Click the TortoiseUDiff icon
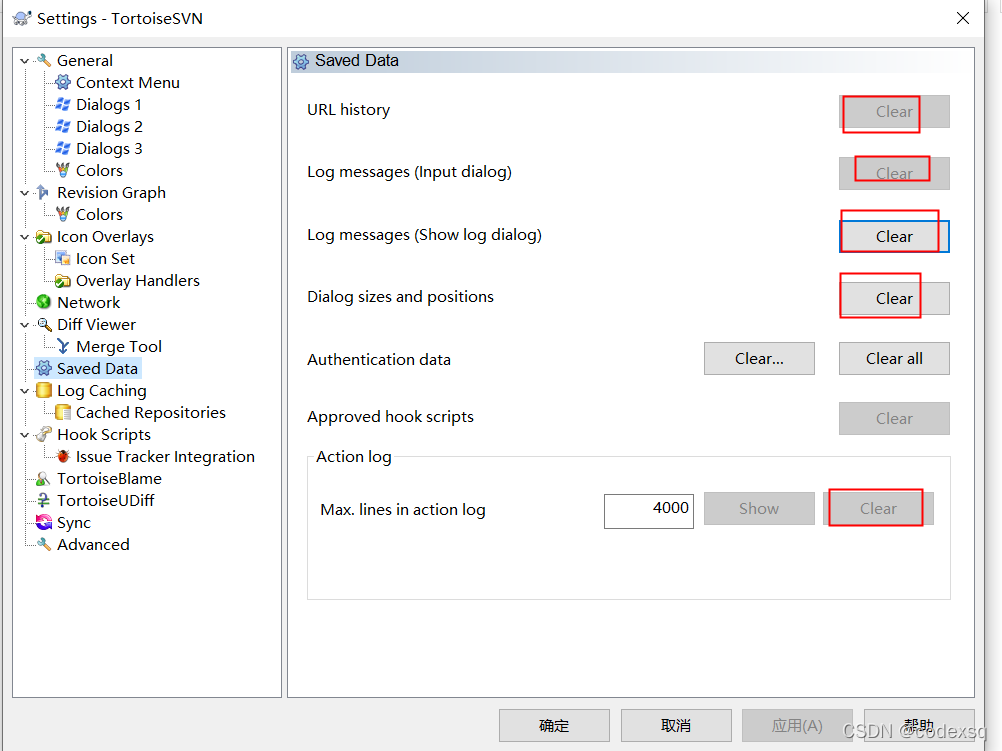1002x751 pixels. pos(43,500)
